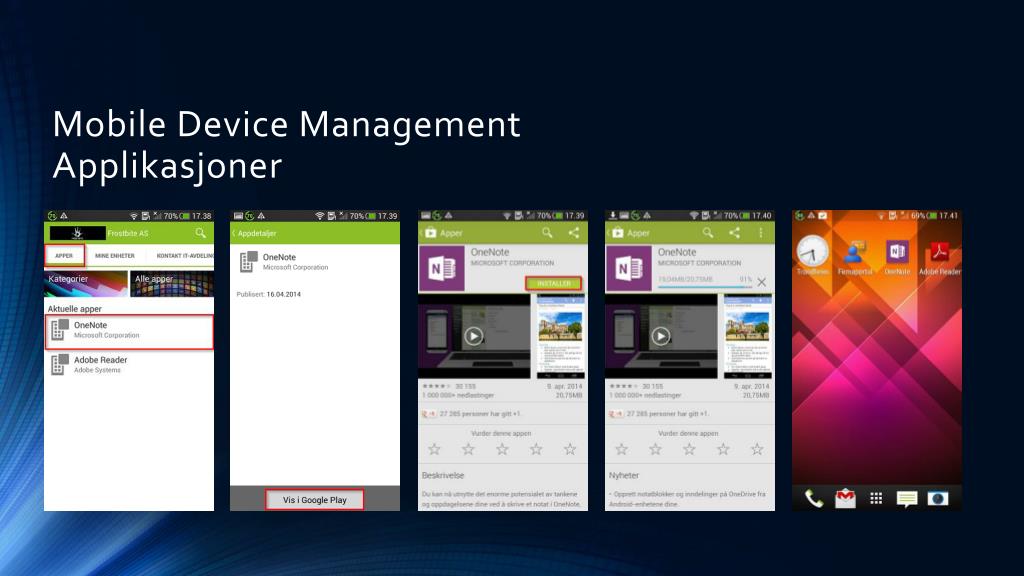The image size is (1024, 576).
Task: Open the Beskrivelse section
Action: coord(443,475)
